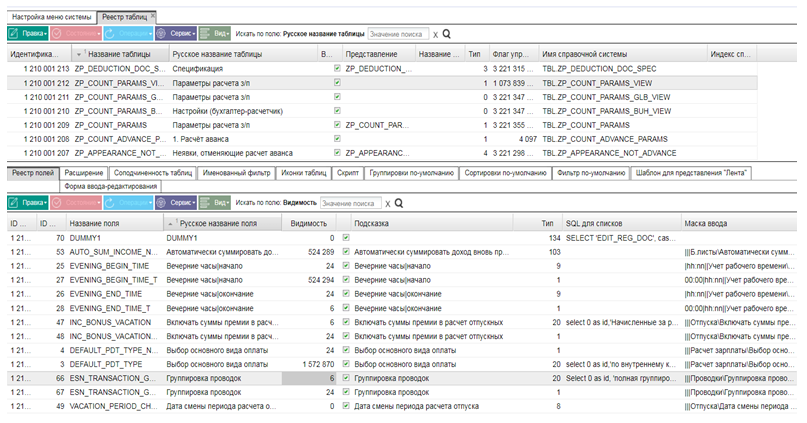The image size is (807, 423).
Task: Click in the Русское название таблицы search field
Action: coord(398,34)
